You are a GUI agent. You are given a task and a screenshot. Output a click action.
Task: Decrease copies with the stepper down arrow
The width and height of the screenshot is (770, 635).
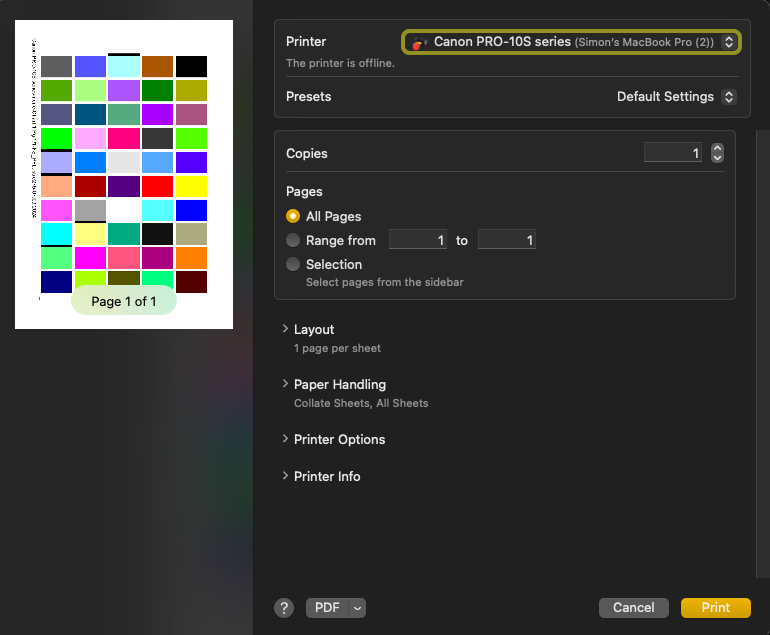click(x=717, y=158)
